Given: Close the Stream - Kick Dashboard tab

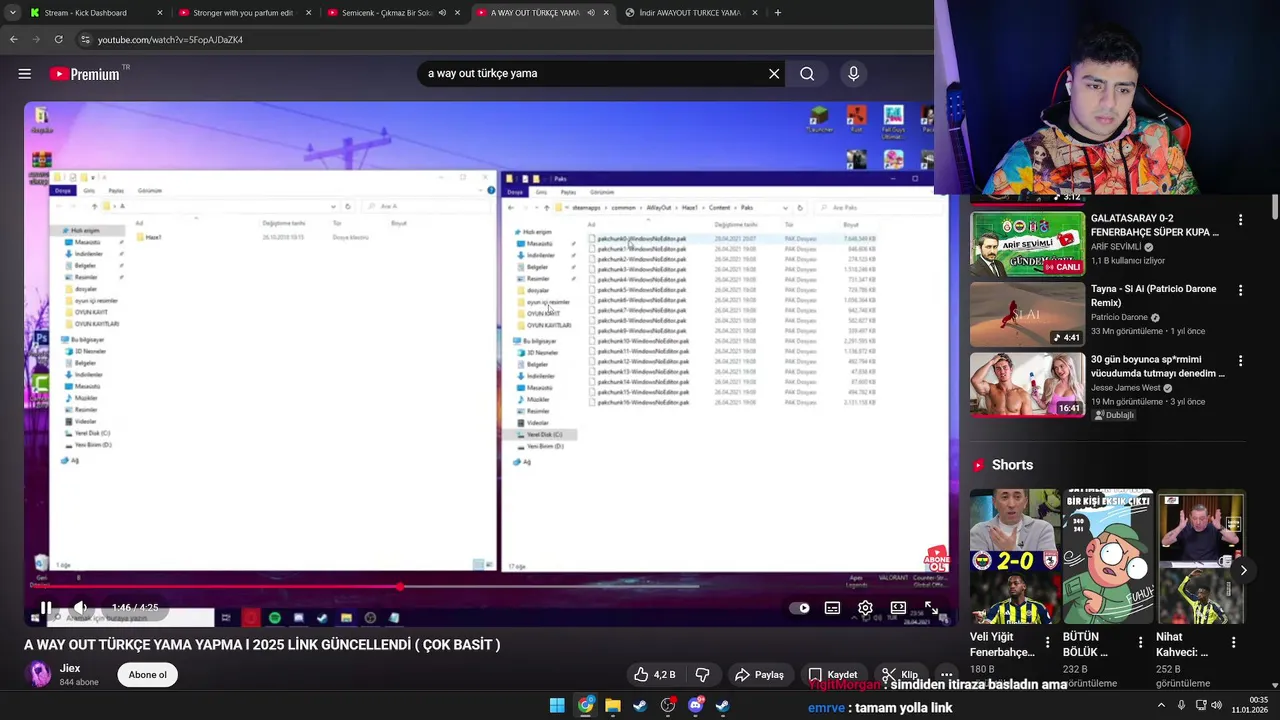Looking at the screenshot, I should click(x=160, y=13).
